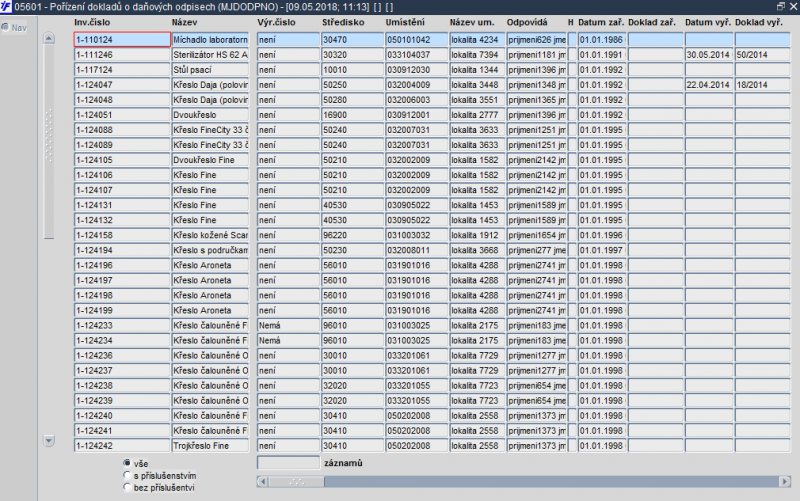
Task: Select inventory number 1-111246
Action: [x=122, y=55]
